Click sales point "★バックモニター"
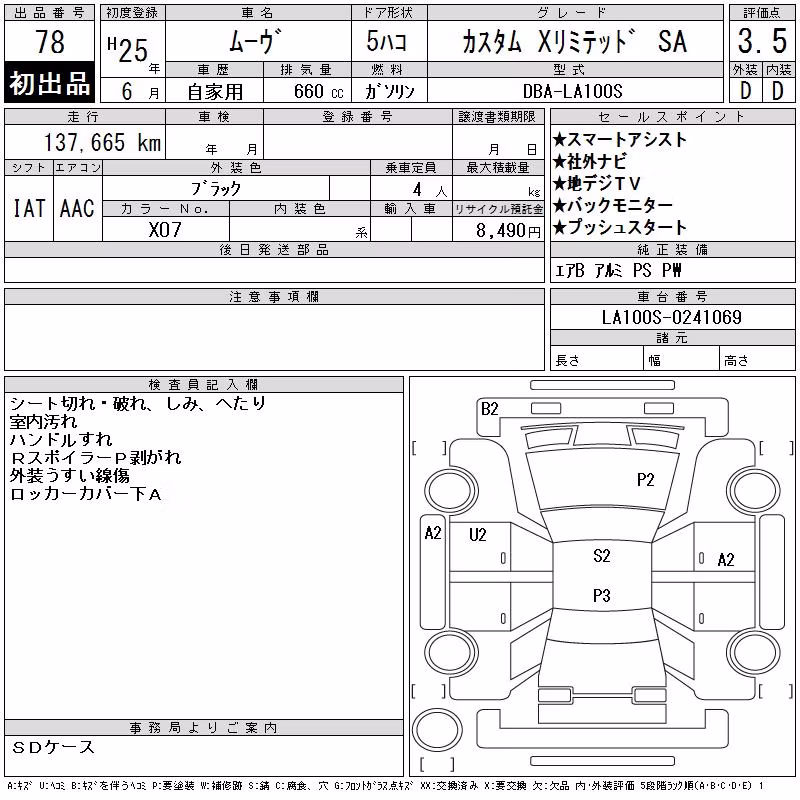This screenshot has width=800, height=800. [613, 205]
